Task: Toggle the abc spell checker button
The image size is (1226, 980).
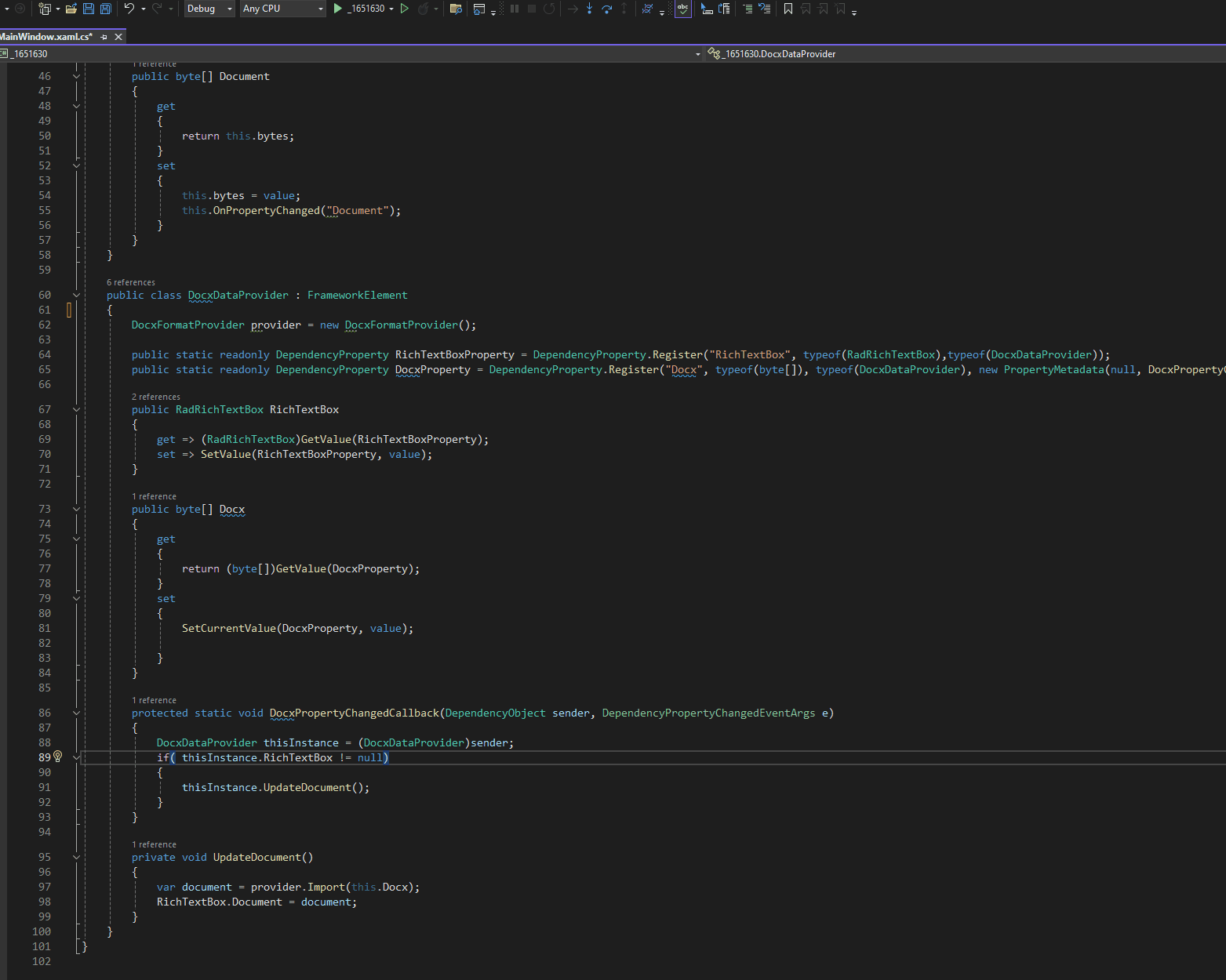Action: tap(683, 9)
